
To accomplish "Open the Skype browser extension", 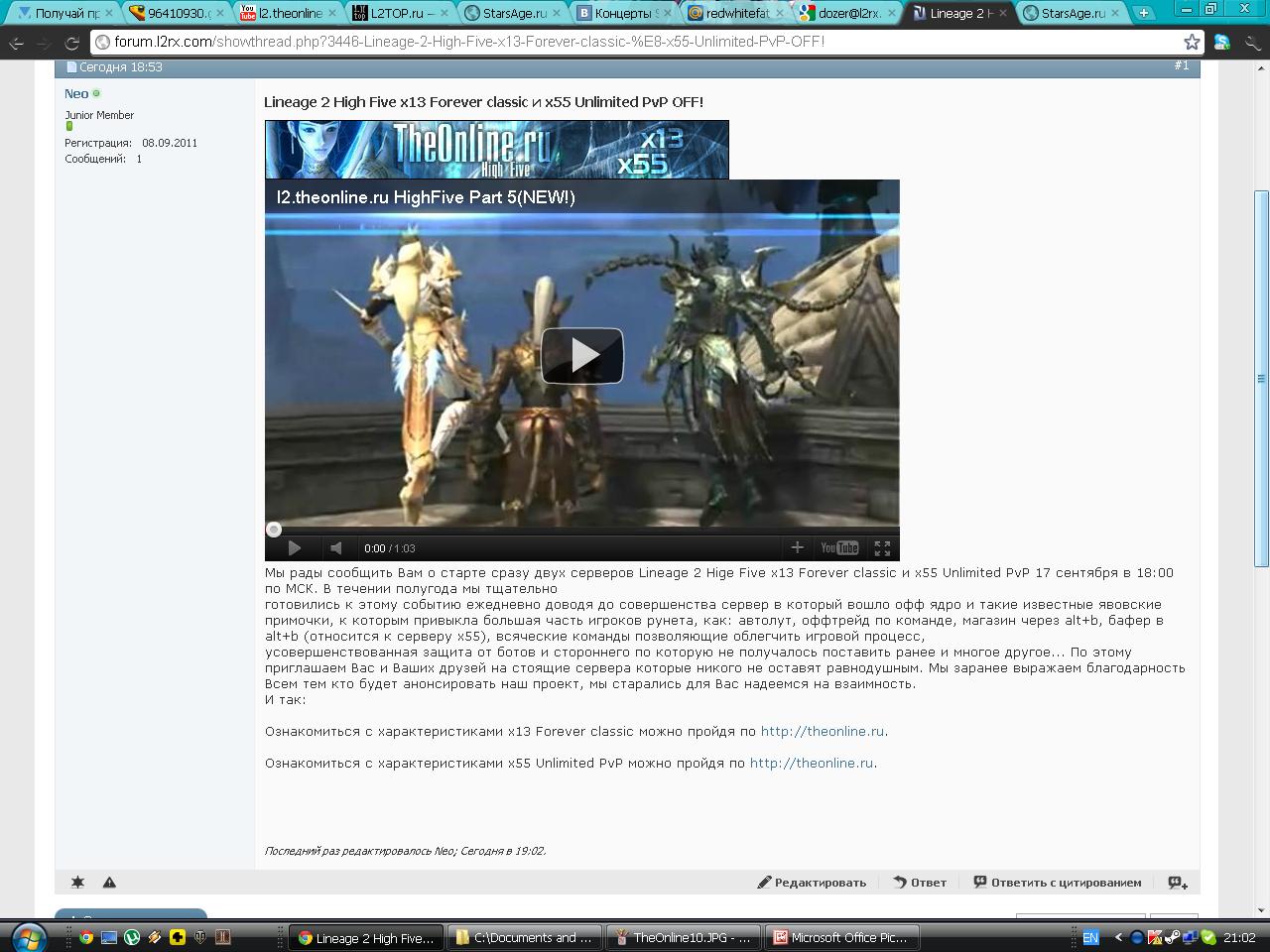I will pos(1221,43).
